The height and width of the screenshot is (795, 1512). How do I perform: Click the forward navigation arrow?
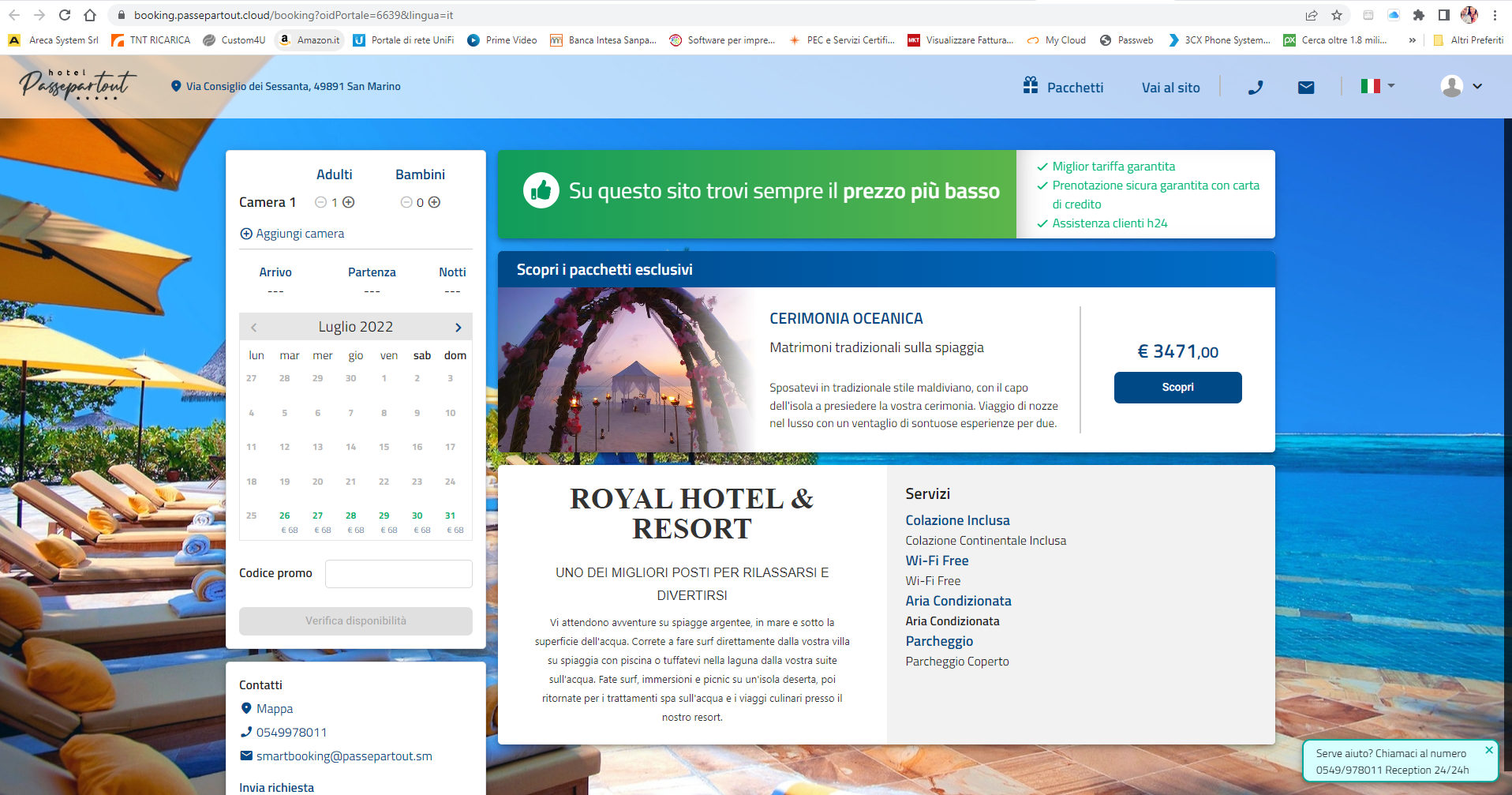coord(39,15)
